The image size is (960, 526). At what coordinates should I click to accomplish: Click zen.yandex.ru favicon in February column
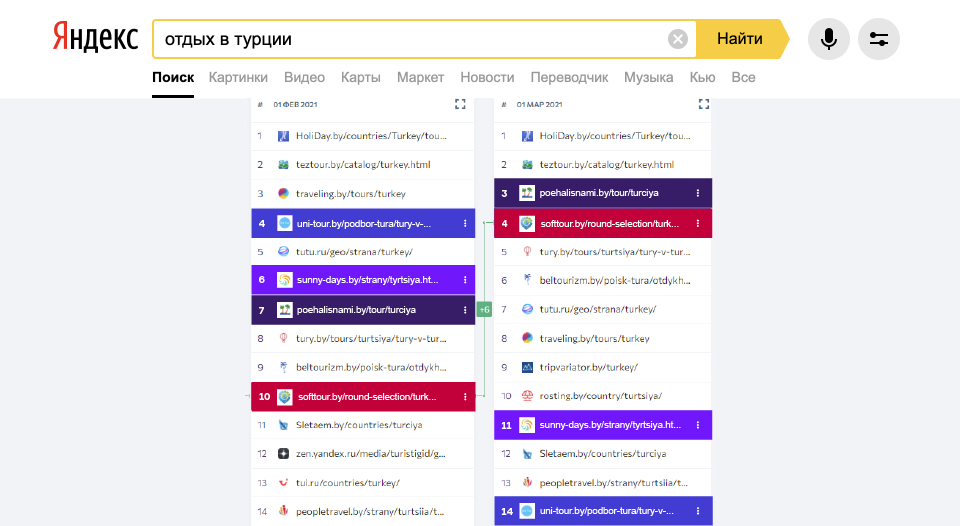point(283,454)
